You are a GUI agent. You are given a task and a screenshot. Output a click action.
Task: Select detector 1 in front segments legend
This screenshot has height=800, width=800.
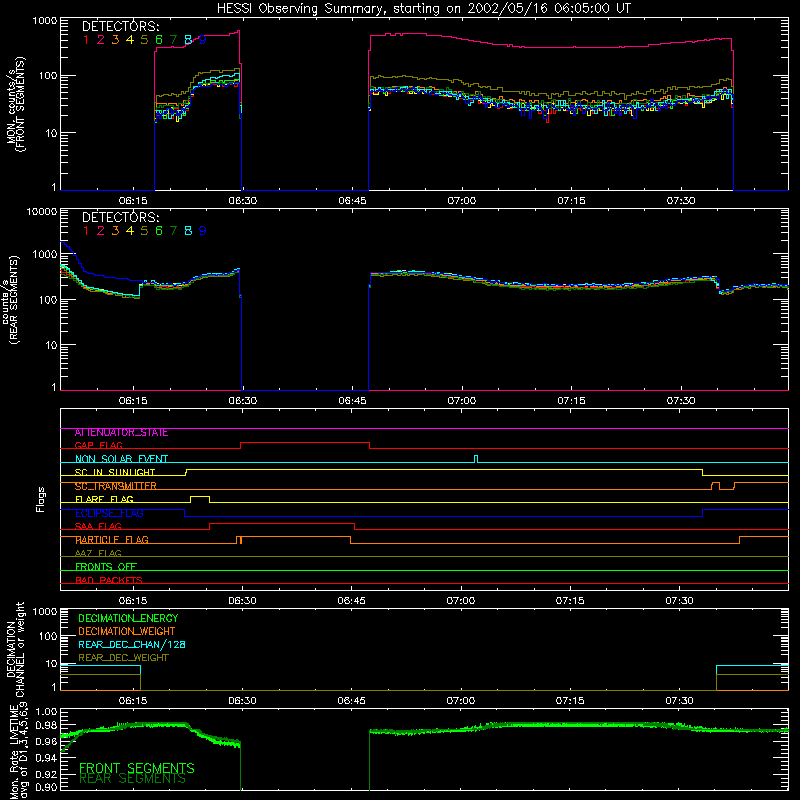[86, 39]
